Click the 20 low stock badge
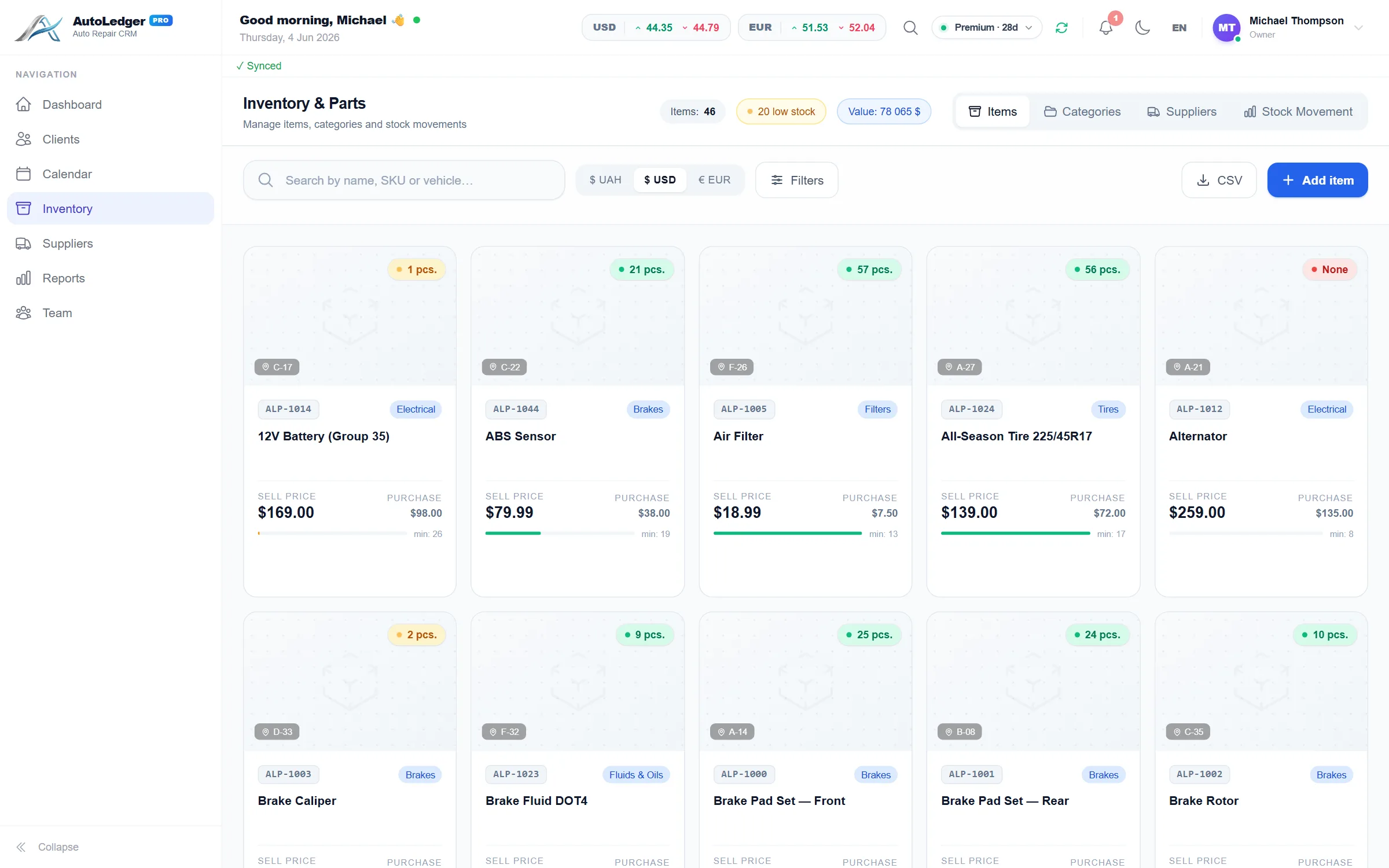1389x868 pixels. (x=781, y=112)
